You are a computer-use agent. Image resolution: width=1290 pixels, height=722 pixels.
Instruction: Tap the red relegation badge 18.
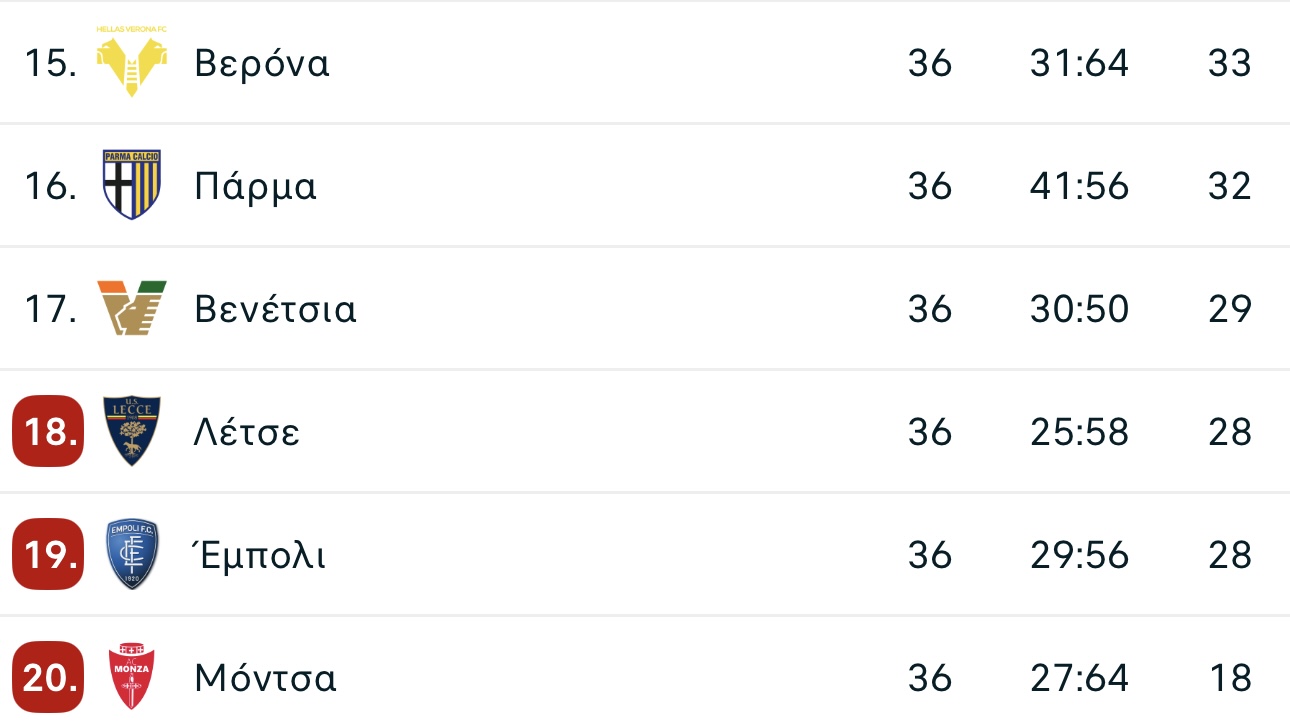pyautogui.click(x=48, y=431)
